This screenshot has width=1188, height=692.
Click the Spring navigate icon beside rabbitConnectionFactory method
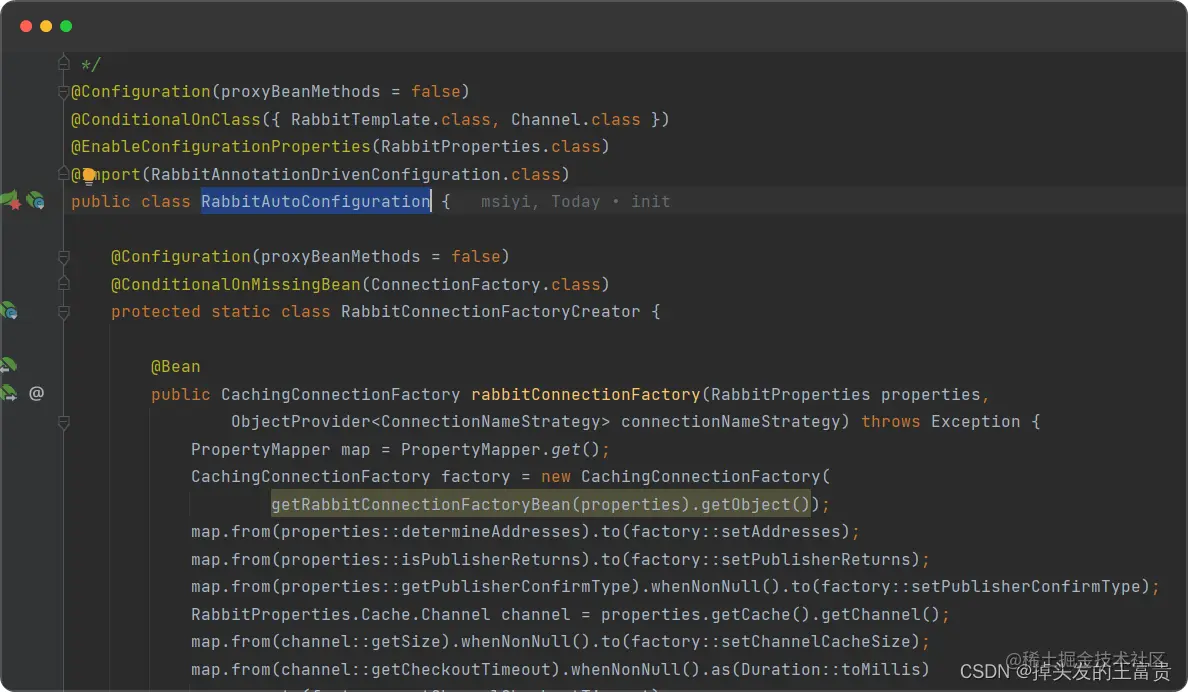point(9,393)
